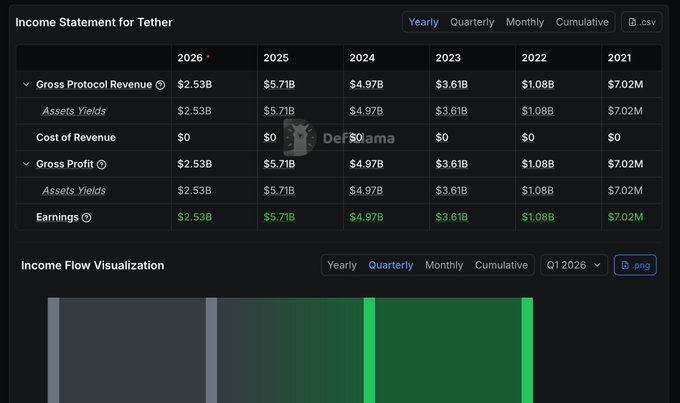Switch Income Flow Visualization to Quarterly

coord(391,265)
